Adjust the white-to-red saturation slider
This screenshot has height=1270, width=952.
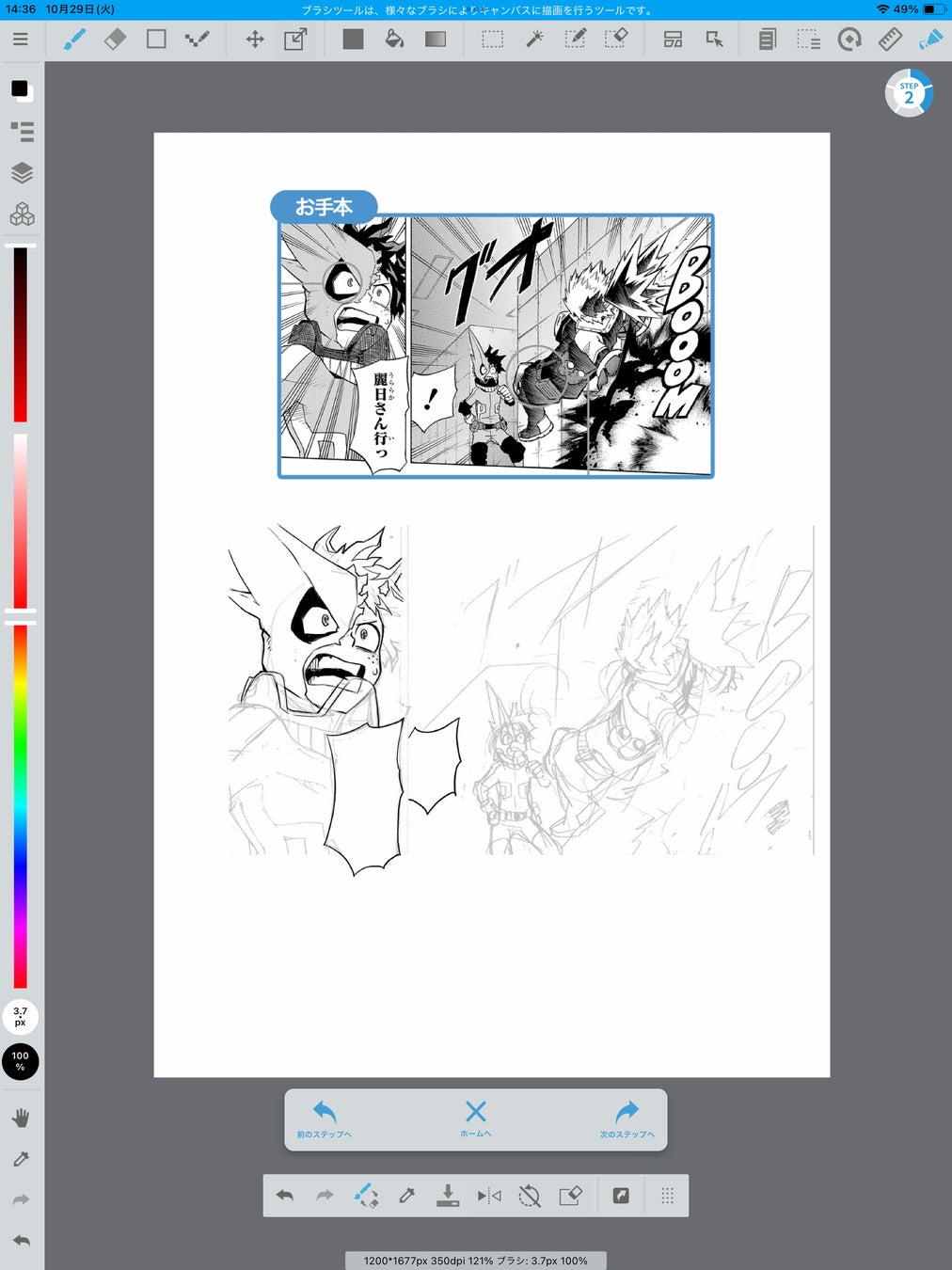[20, 521]
